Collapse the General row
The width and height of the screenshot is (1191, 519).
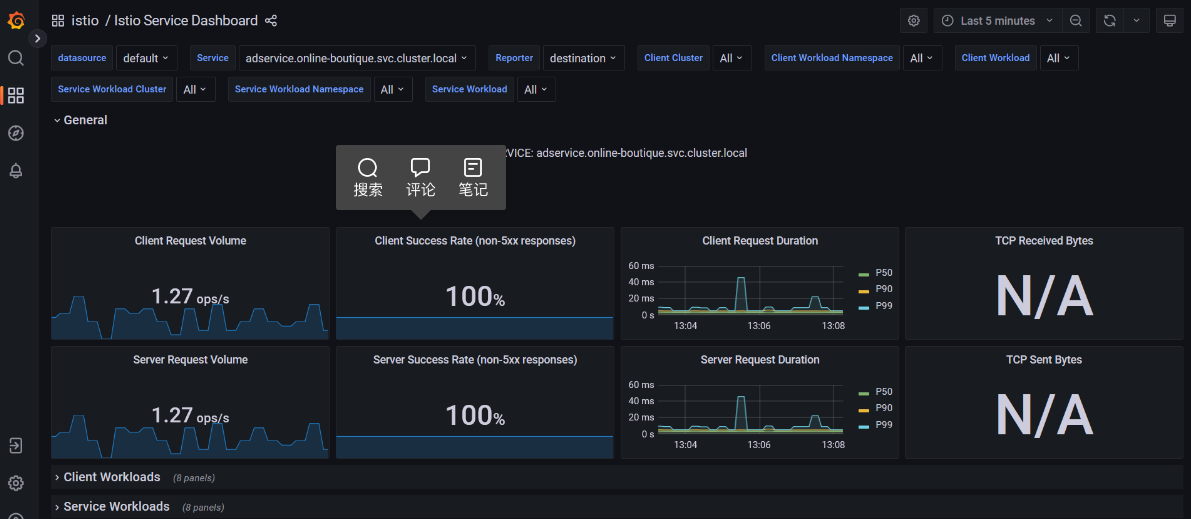point(81,120)
